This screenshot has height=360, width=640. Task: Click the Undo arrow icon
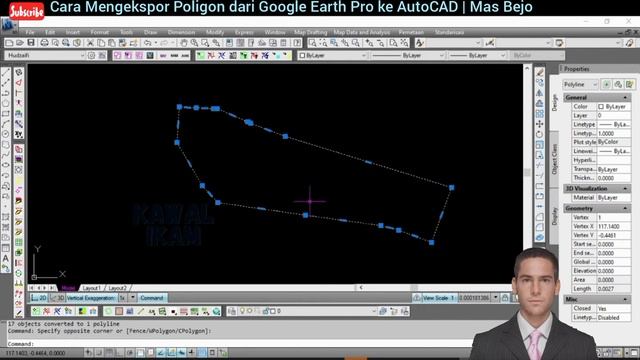148,43
